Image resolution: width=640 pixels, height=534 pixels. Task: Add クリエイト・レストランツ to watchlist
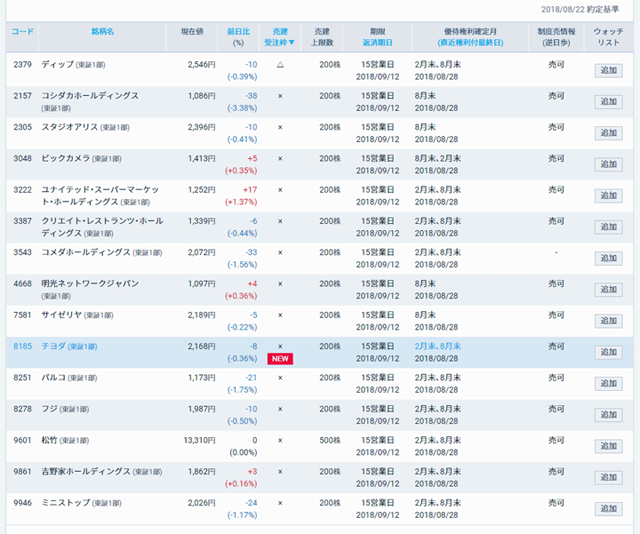pyautogui.click(x=608, y=227)
